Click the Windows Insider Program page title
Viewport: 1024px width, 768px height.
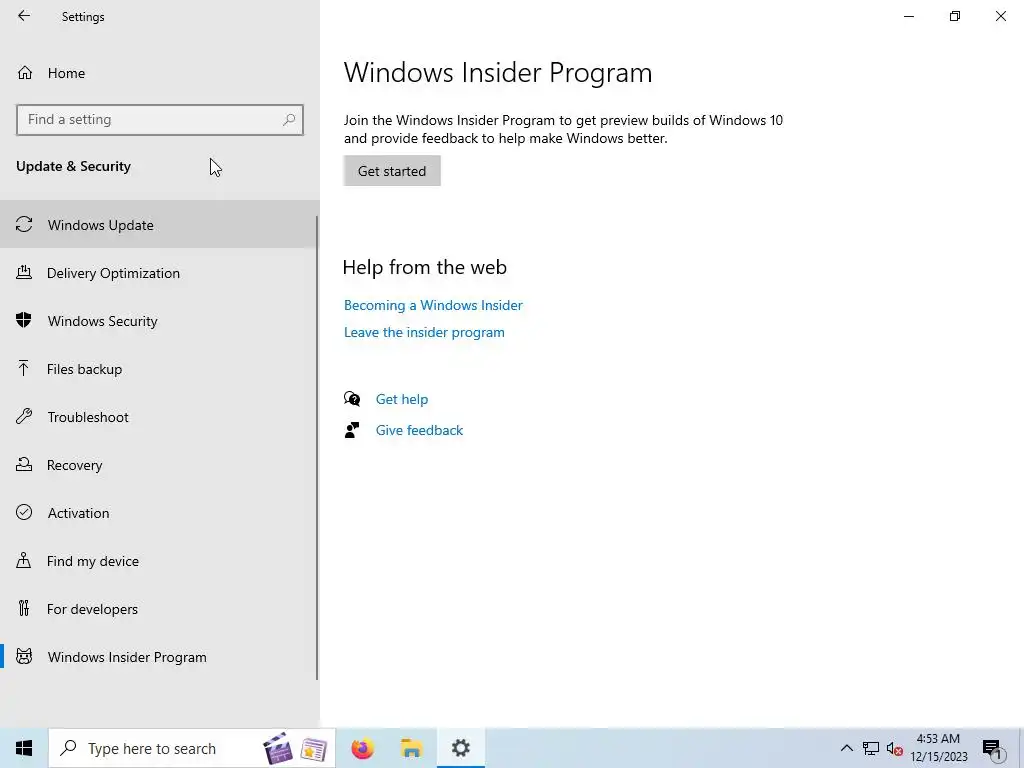498,72
